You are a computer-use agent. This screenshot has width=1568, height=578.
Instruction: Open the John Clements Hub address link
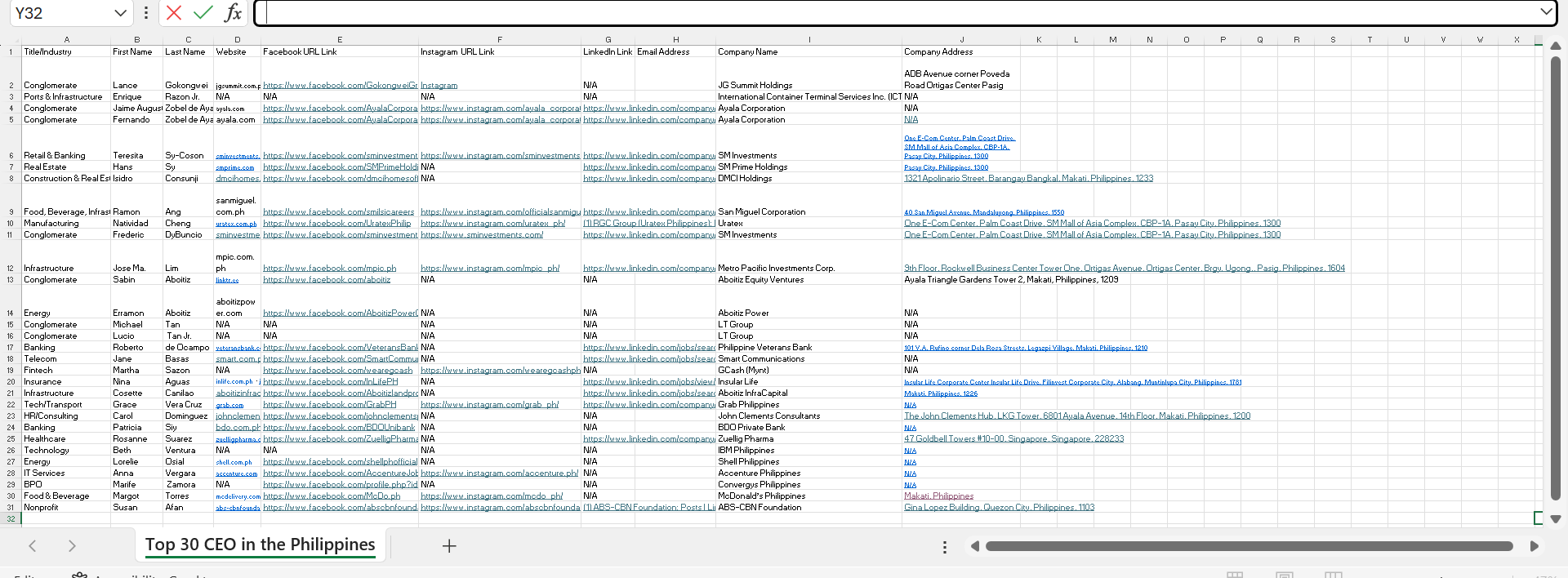(x=1077, y=416)
